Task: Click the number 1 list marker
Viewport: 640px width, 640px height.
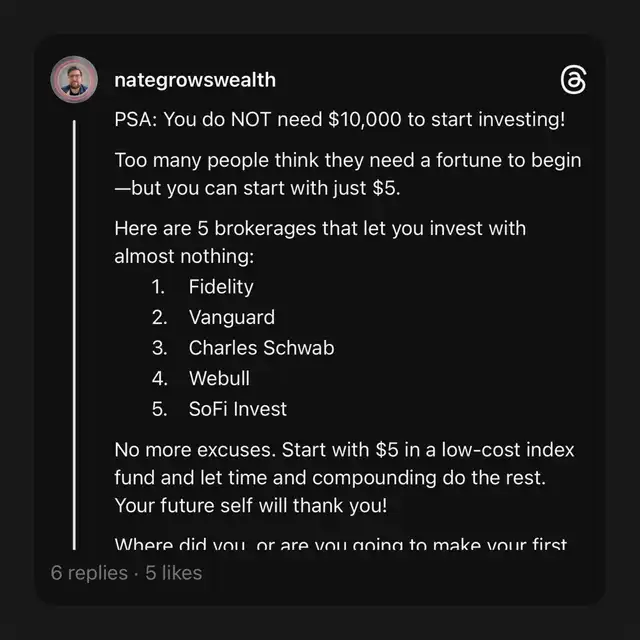Action: [158, 287]
